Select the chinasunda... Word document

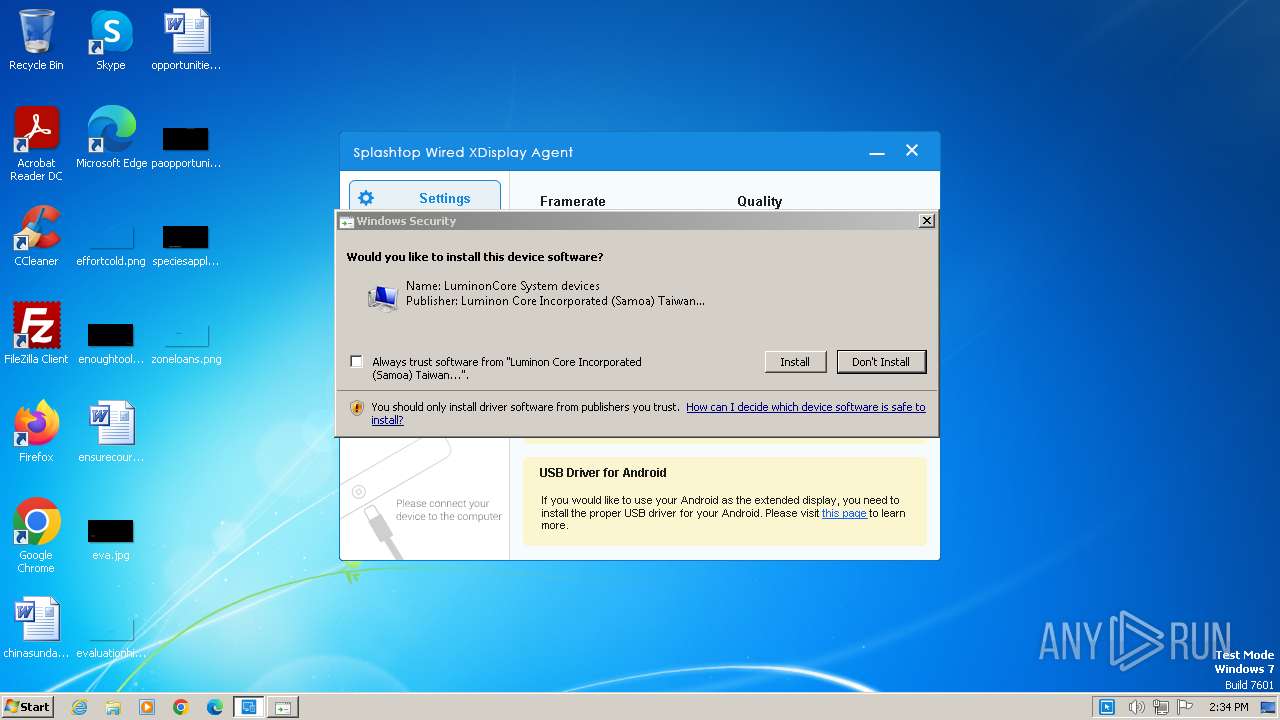tap(36, 628)
